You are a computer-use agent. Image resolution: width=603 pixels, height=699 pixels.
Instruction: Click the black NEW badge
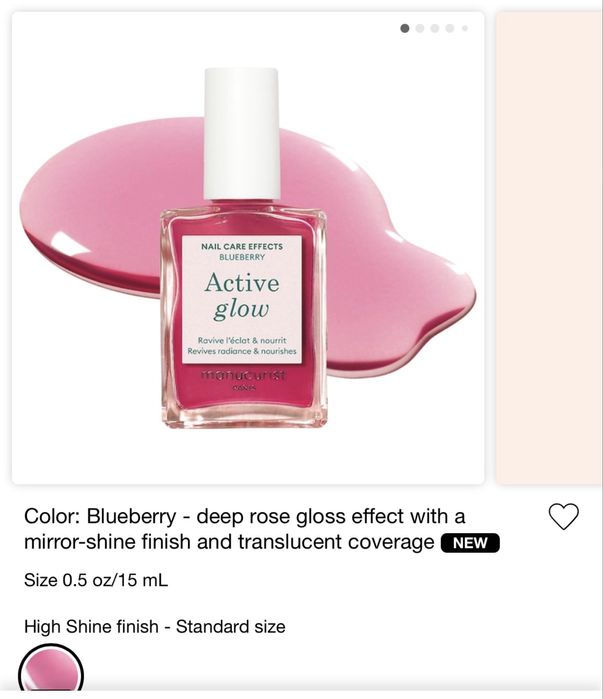point(470,543)
